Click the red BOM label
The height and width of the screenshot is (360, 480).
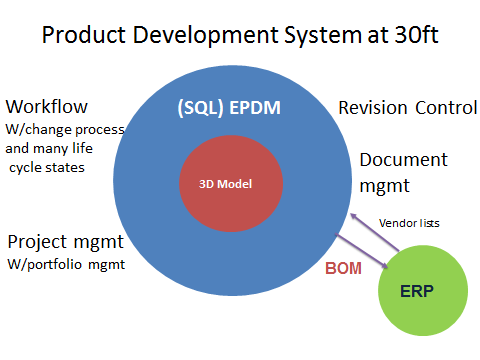point(343,268)
